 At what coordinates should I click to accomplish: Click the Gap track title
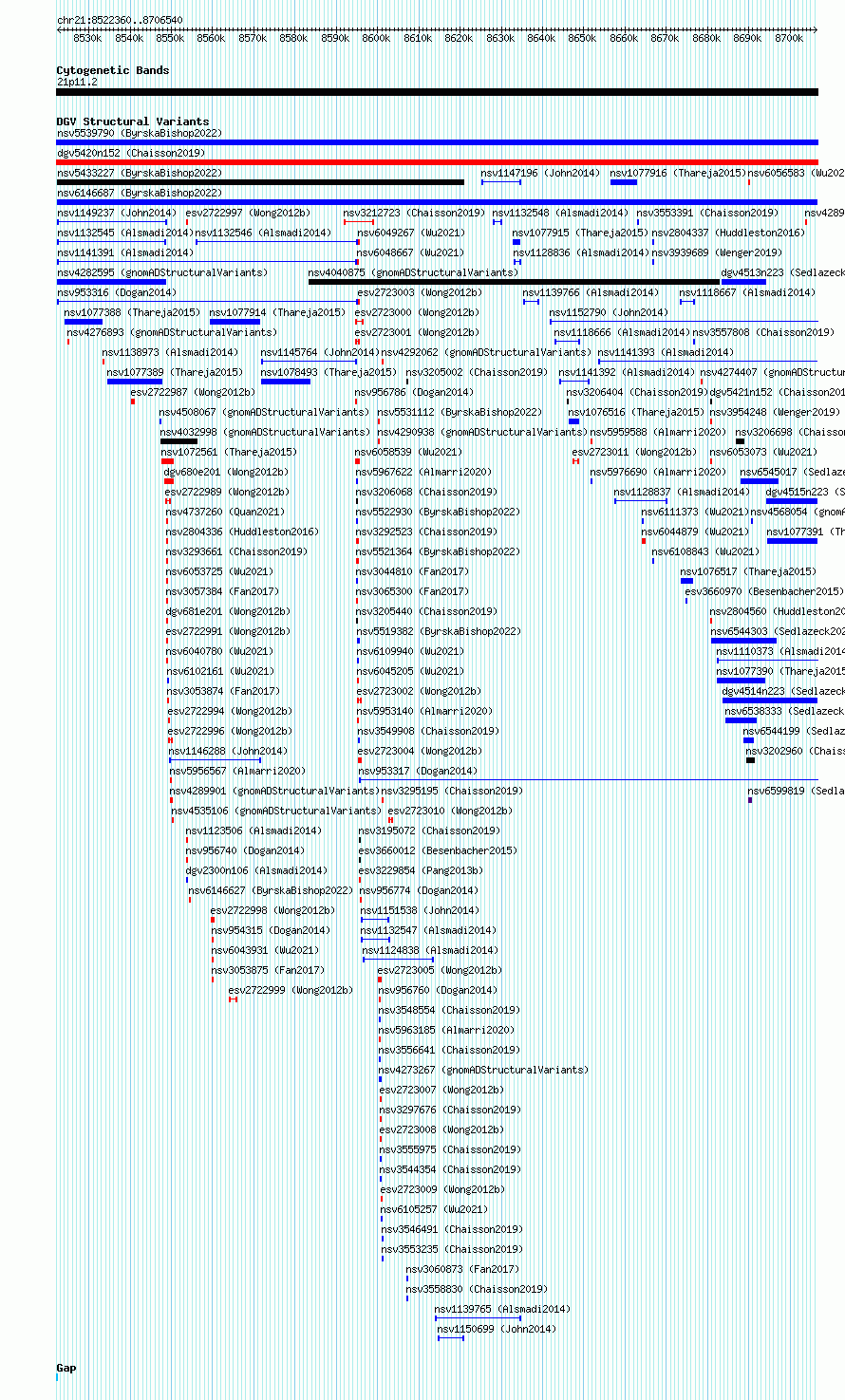pyautogui.click(x=66, y=1368)
